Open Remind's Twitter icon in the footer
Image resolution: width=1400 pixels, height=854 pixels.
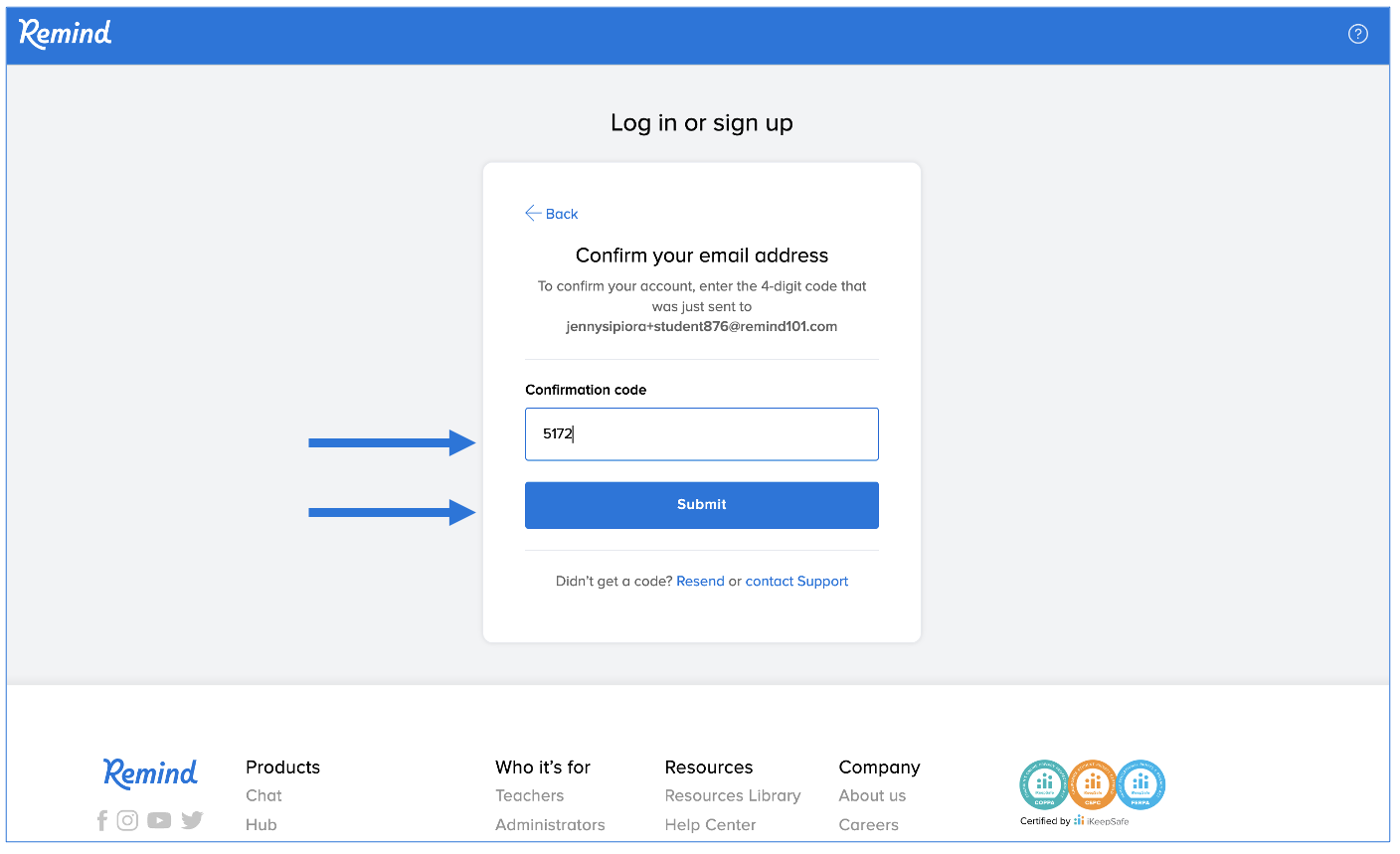pyautogui.click(x=192, y=820)
